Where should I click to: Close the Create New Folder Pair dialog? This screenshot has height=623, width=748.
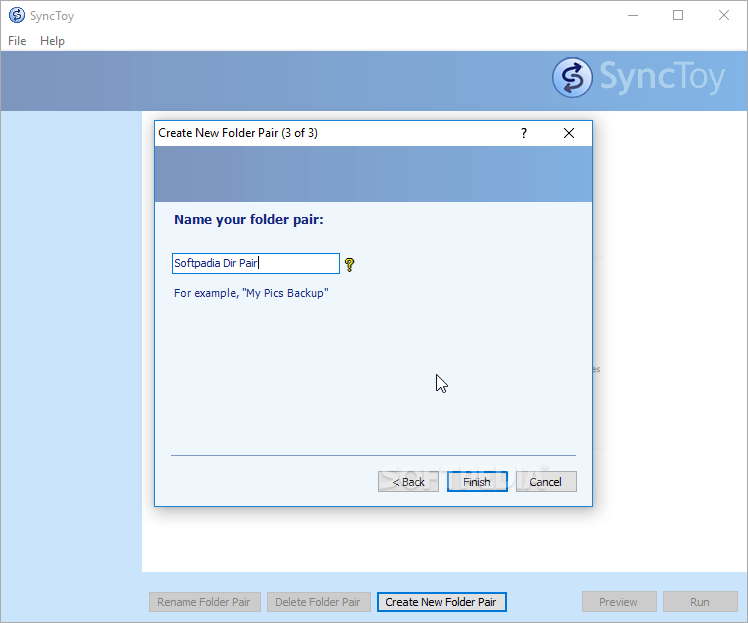569,133
